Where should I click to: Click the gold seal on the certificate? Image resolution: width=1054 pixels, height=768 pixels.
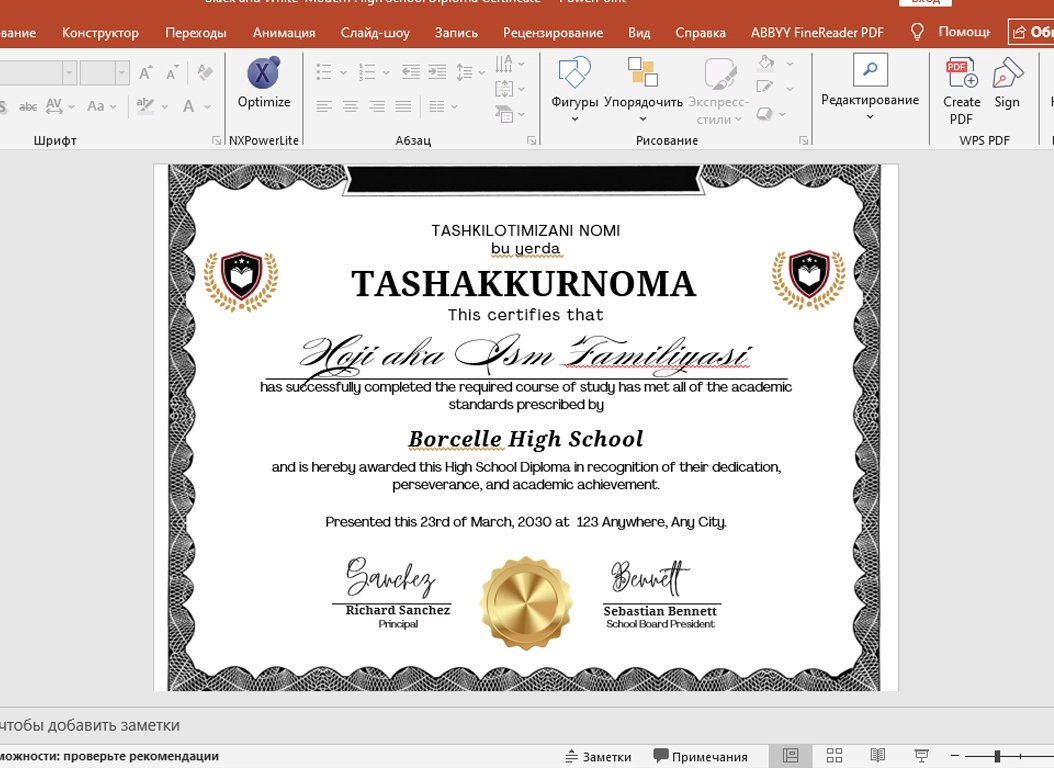526,603
